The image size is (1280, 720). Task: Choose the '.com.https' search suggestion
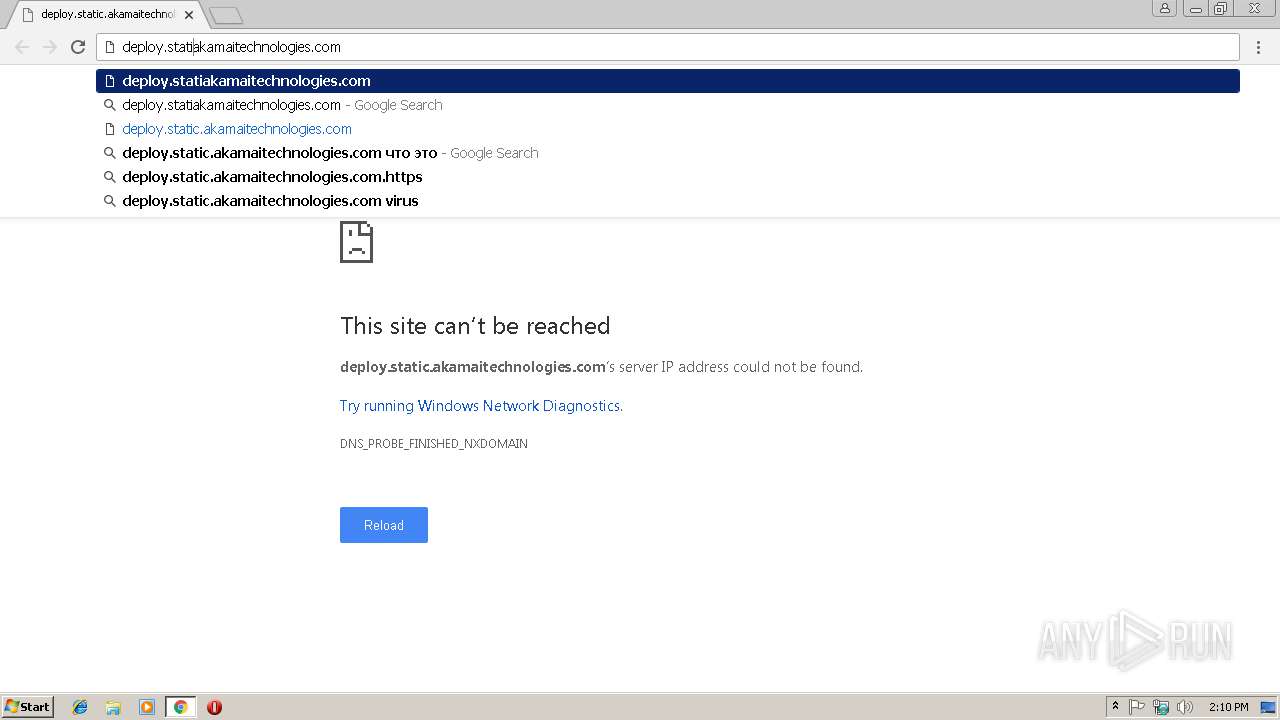[668, 177]
